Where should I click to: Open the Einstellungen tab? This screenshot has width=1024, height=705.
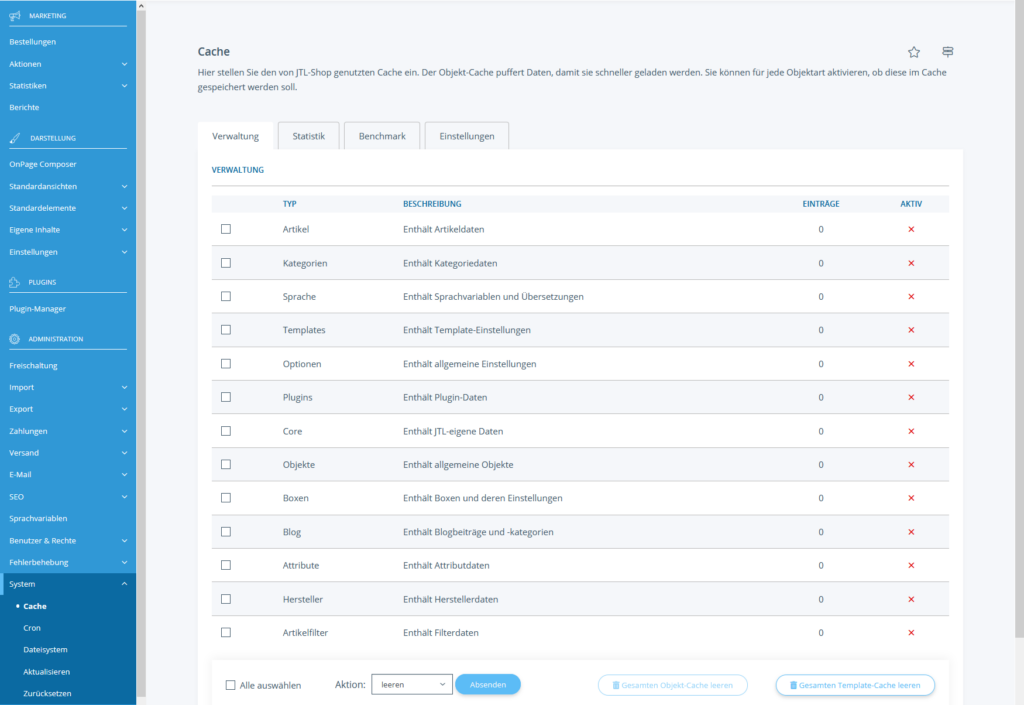tap(467, 136)
